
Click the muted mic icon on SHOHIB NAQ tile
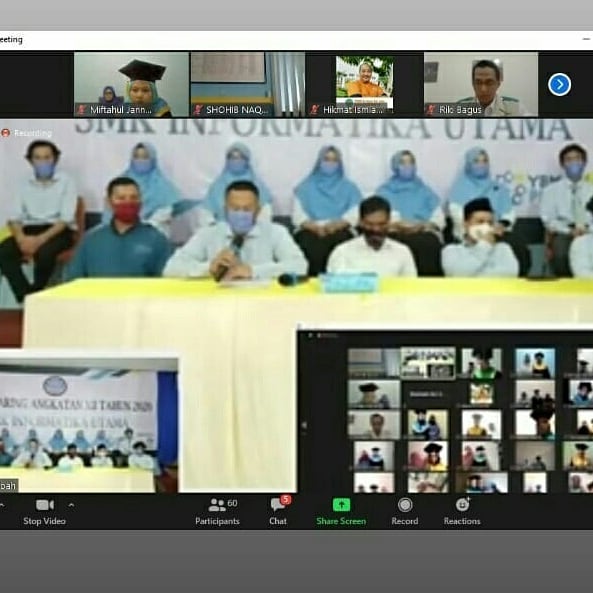pos(197,110)
